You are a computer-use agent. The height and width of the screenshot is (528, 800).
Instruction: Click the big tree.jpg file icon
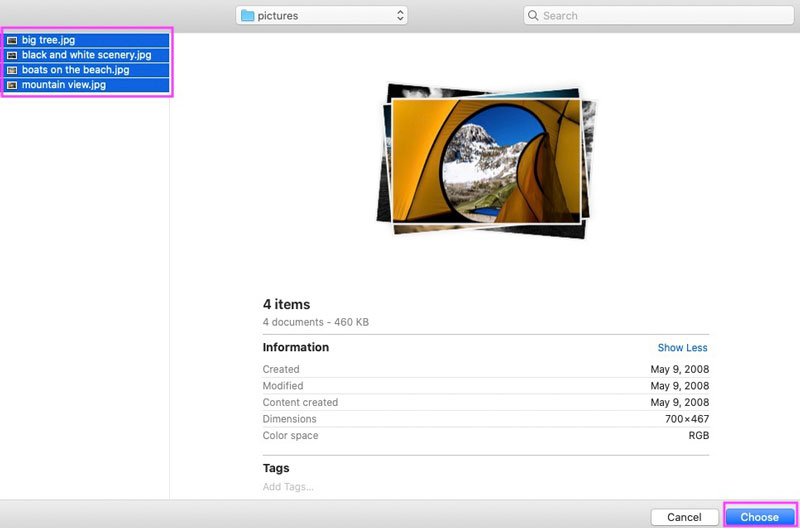click(12, 40)
